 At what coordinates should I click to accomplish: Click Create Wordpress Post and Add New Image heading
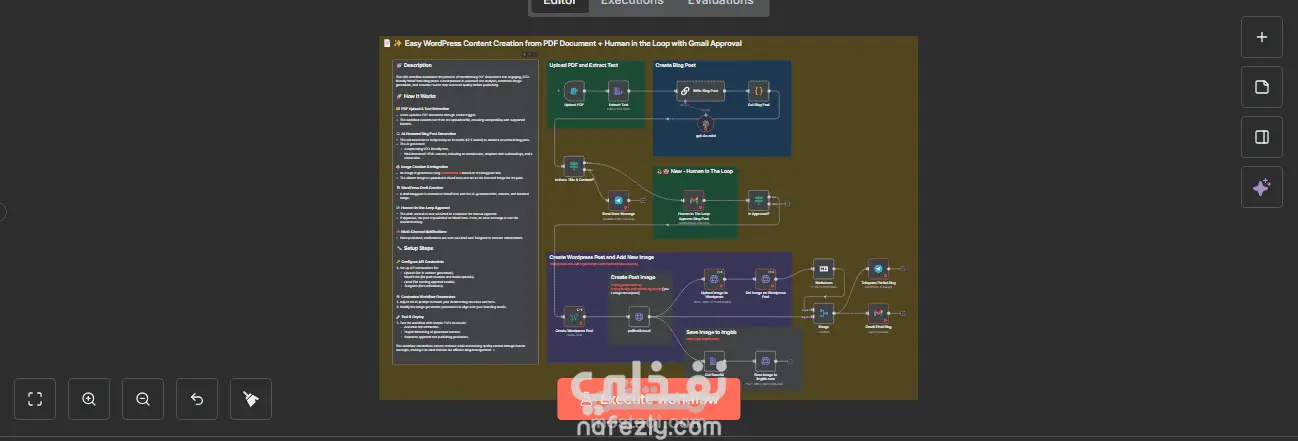pyautogui.click(x=601, y=257)
